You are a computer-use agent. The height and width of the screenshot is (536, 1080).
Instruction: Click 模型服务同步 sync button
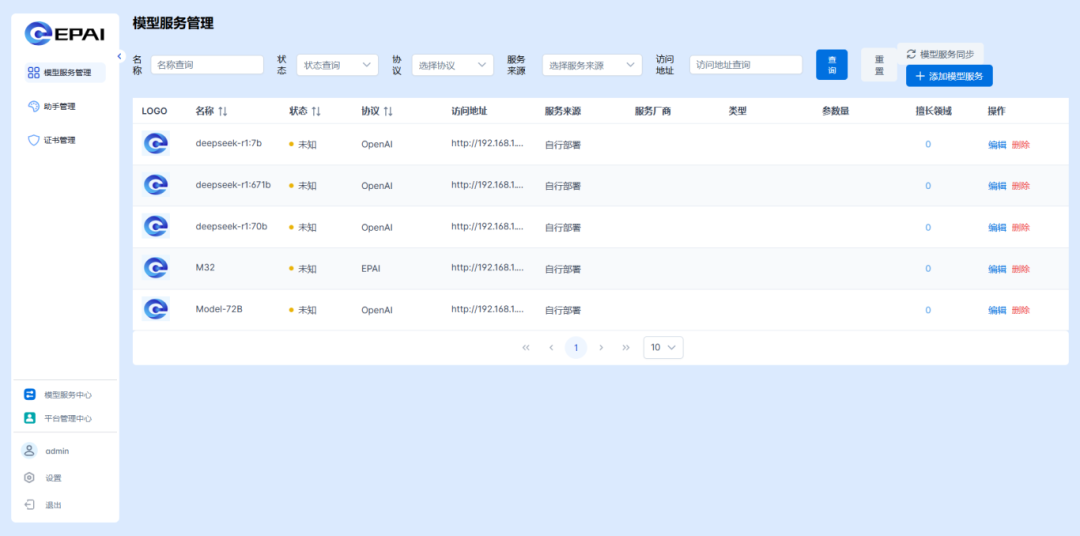(940, 54)
